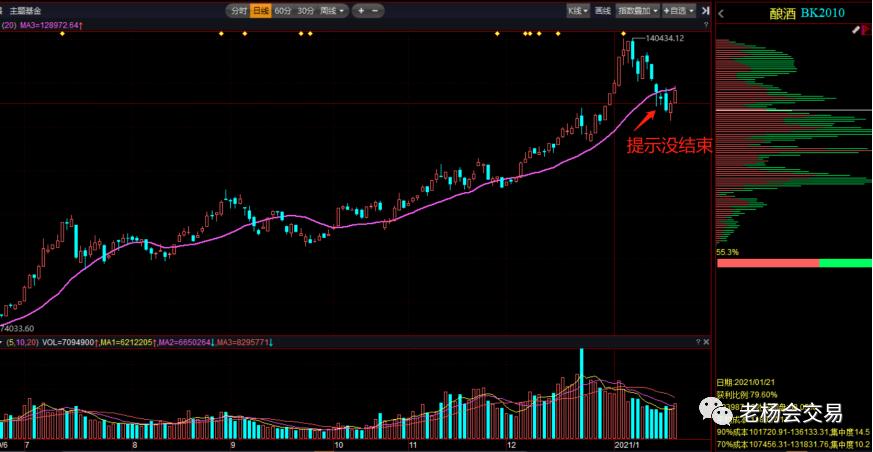
Task: Click the question mark help icon of main chart
Action: tap(706, 25)
